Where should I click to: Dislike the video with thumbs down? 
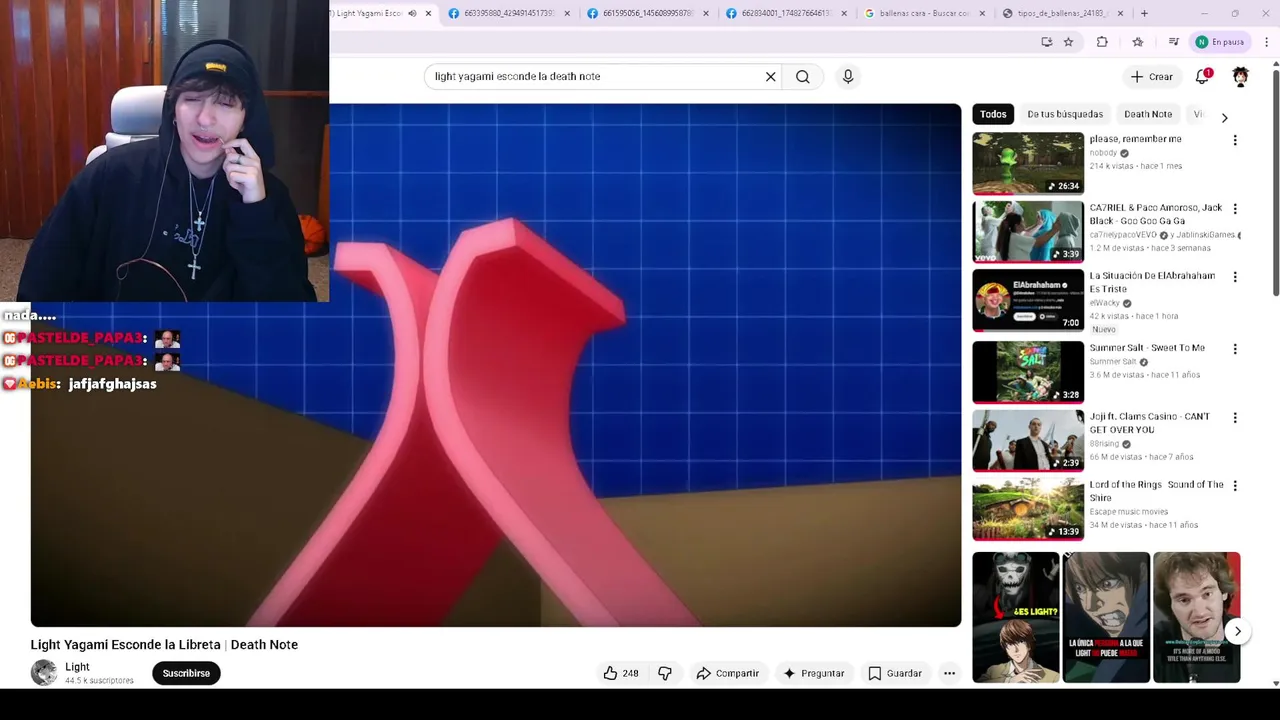click(x=665, y=673)
